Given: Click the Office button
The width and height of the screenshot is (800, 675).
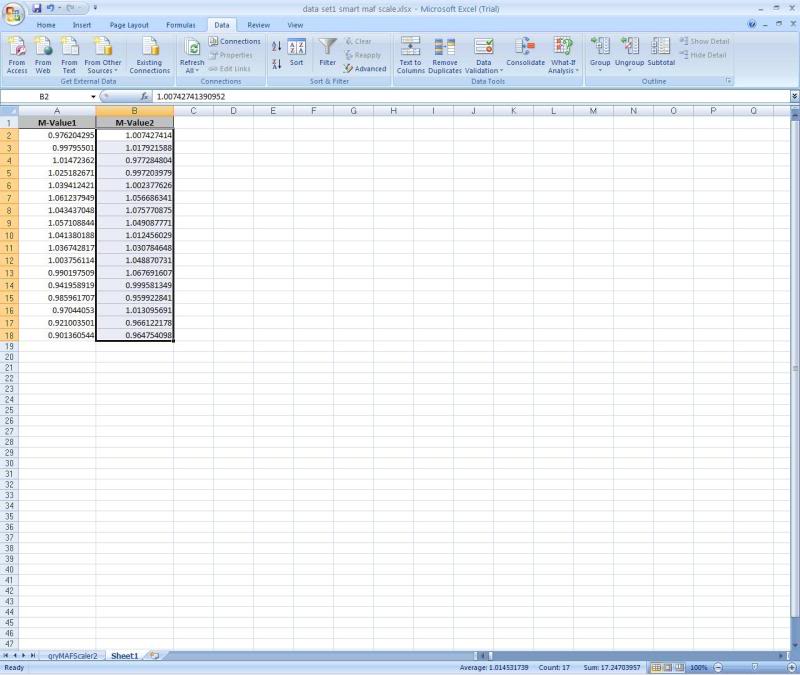Looking at the screenshot, I should pos(13,12).
